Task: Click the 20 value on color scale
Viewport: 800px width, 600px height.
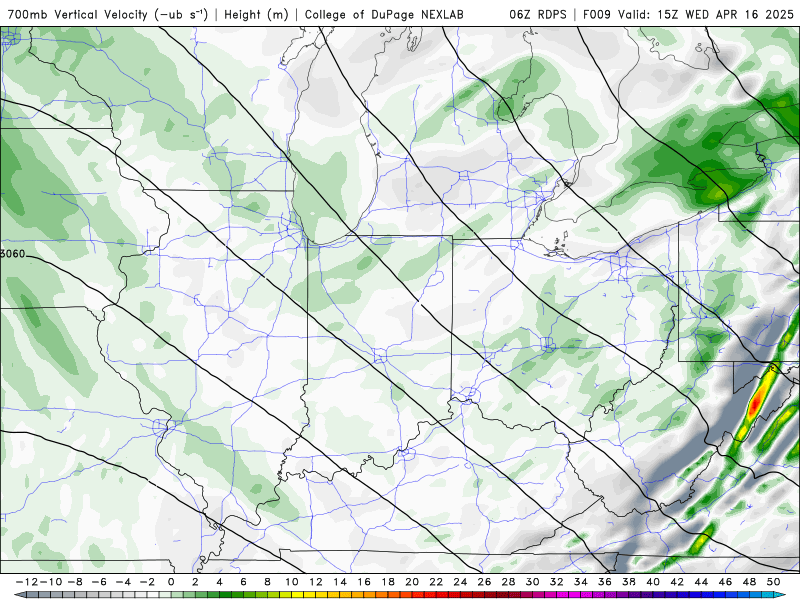Action: [412, 582]
